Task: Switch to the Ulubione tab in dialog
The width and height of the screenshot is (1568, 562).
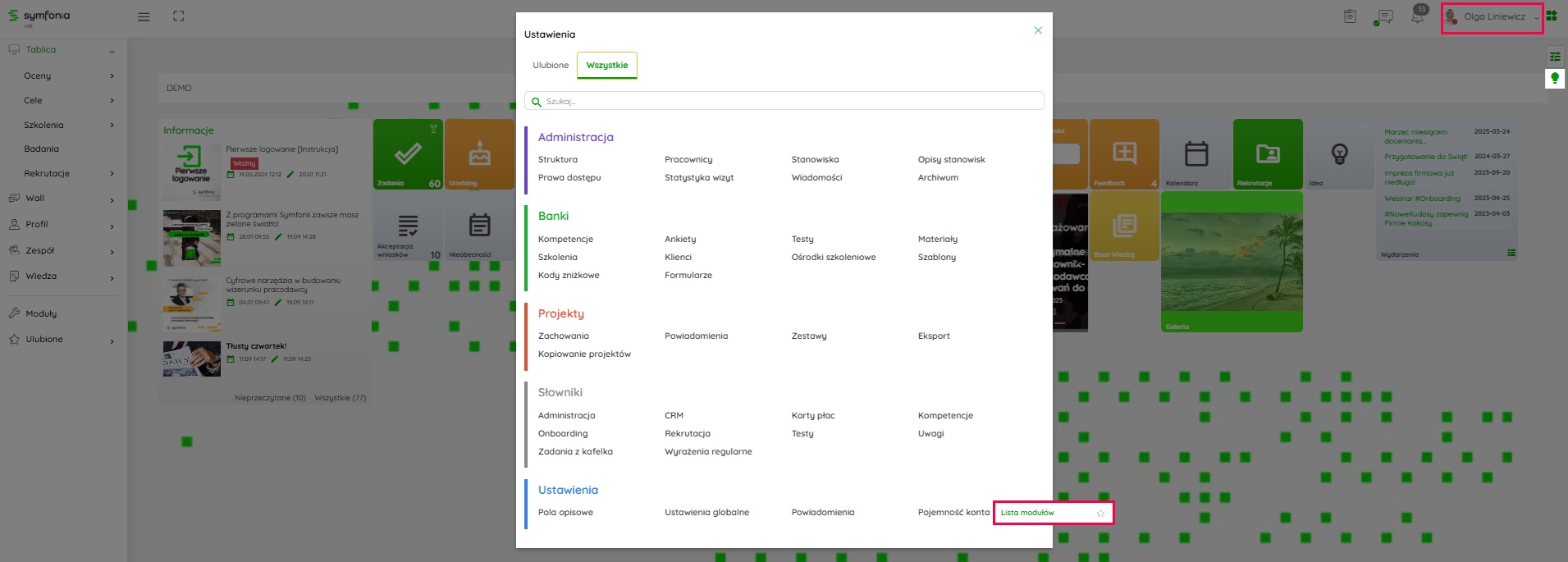Action: (x=551, y=66)
